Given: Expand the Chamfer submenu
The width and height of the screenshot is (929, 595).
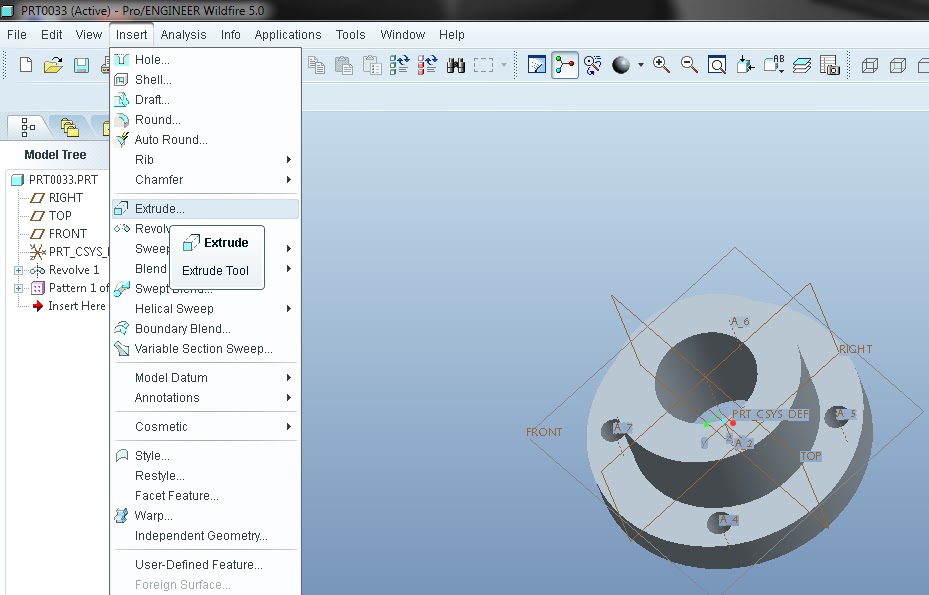Looking at the screenshot, I should tap(205, 180).
